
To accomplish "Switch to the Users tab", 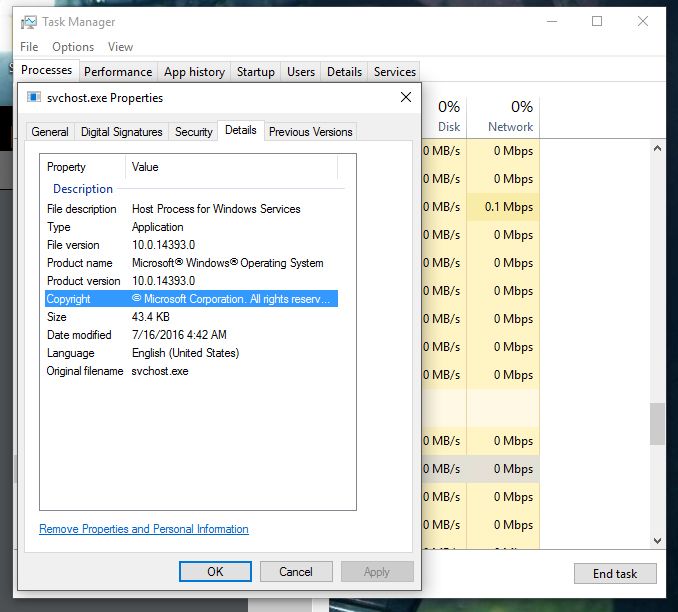I will click(x=301, y=72).
